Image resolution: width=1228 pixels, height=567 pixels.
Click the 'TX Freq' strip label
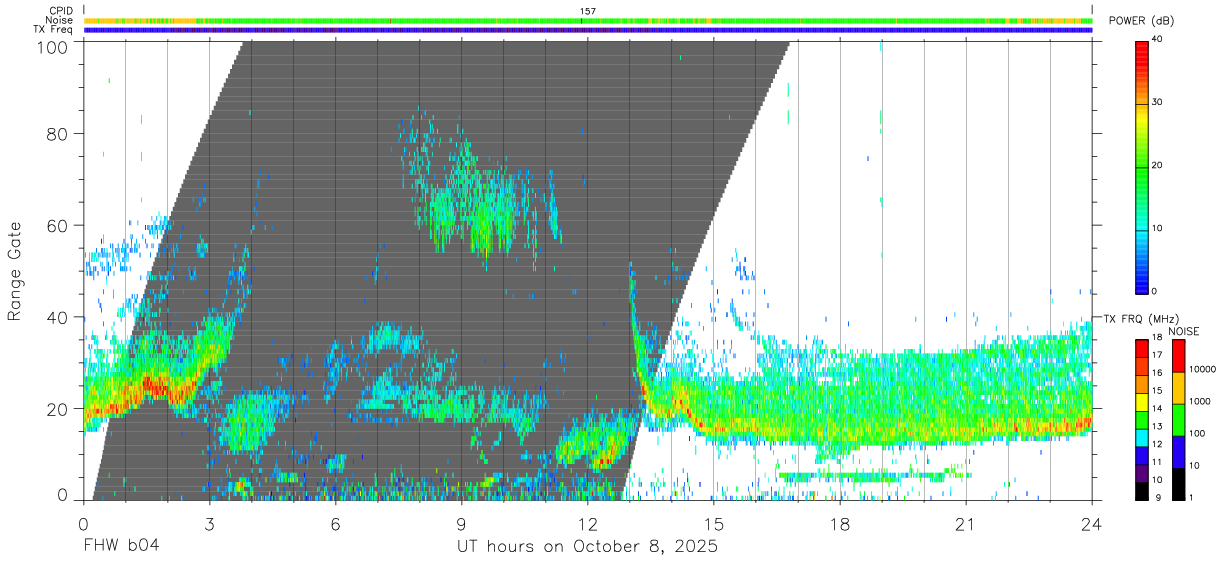click(53, 30)
